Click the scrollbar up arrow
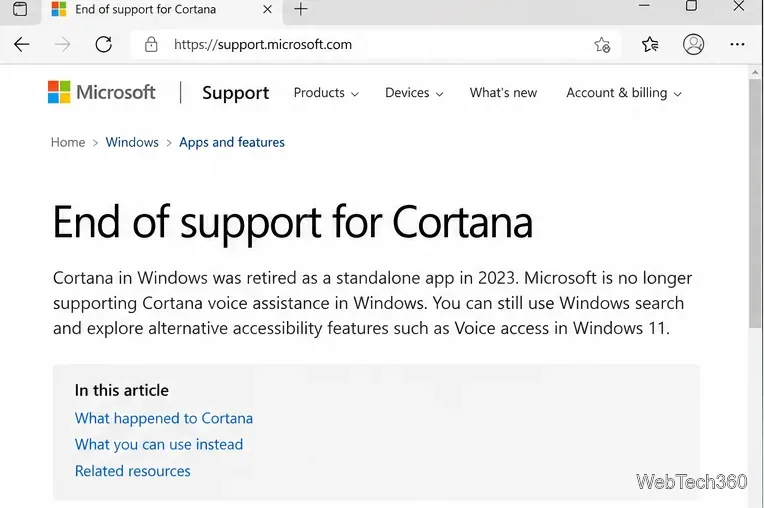The width and height of the screenshot is (764, 508). pos(755,72)
